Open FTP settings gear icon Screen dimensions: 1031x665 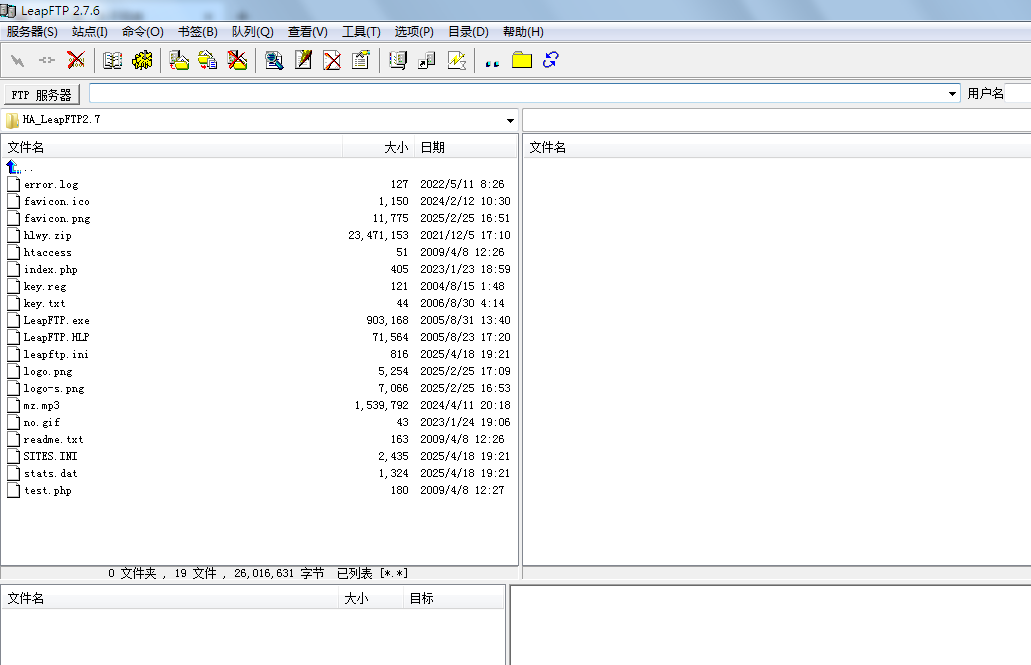click(142, 60)
